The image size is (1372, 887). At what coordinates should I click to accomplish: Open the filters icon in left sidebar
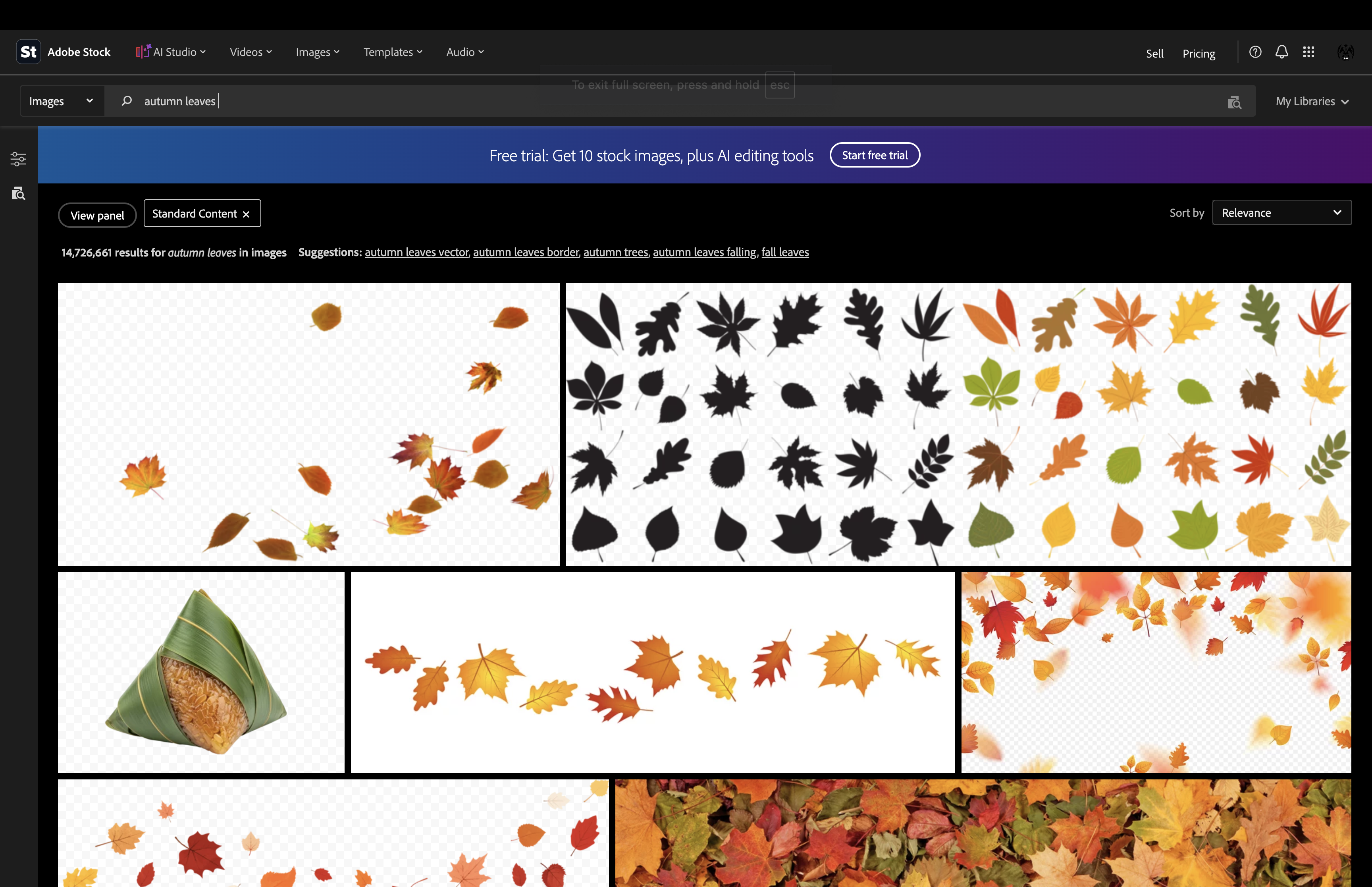tap(18, 158)
